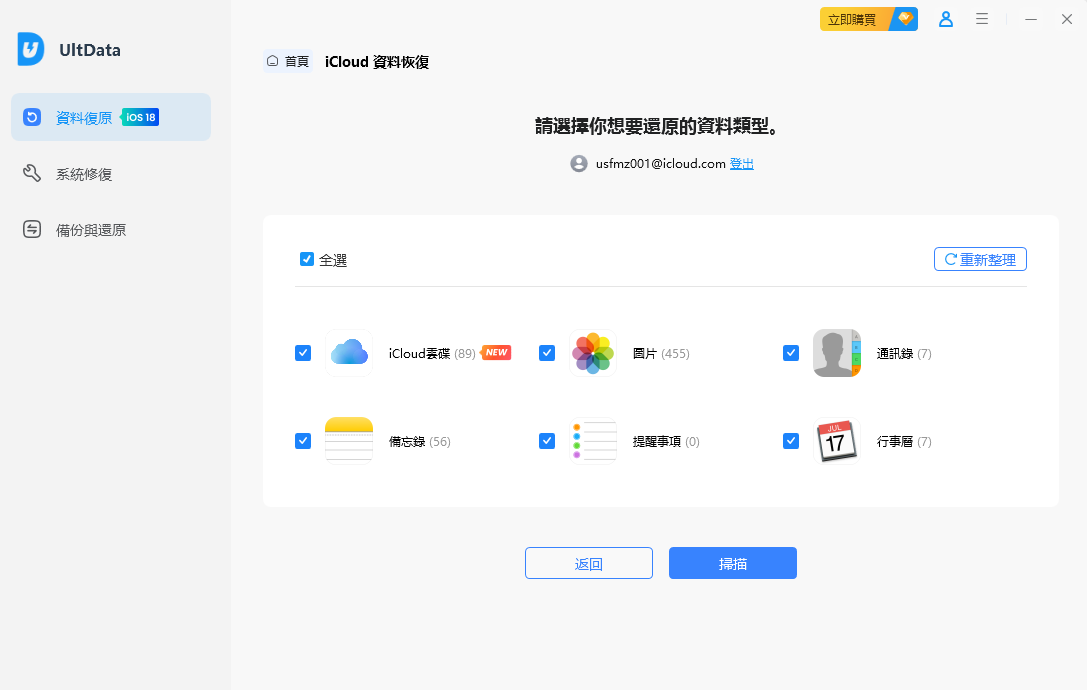
Task: Uncheck the 圖片 (455) checkbox
Action: coord(547,353)
